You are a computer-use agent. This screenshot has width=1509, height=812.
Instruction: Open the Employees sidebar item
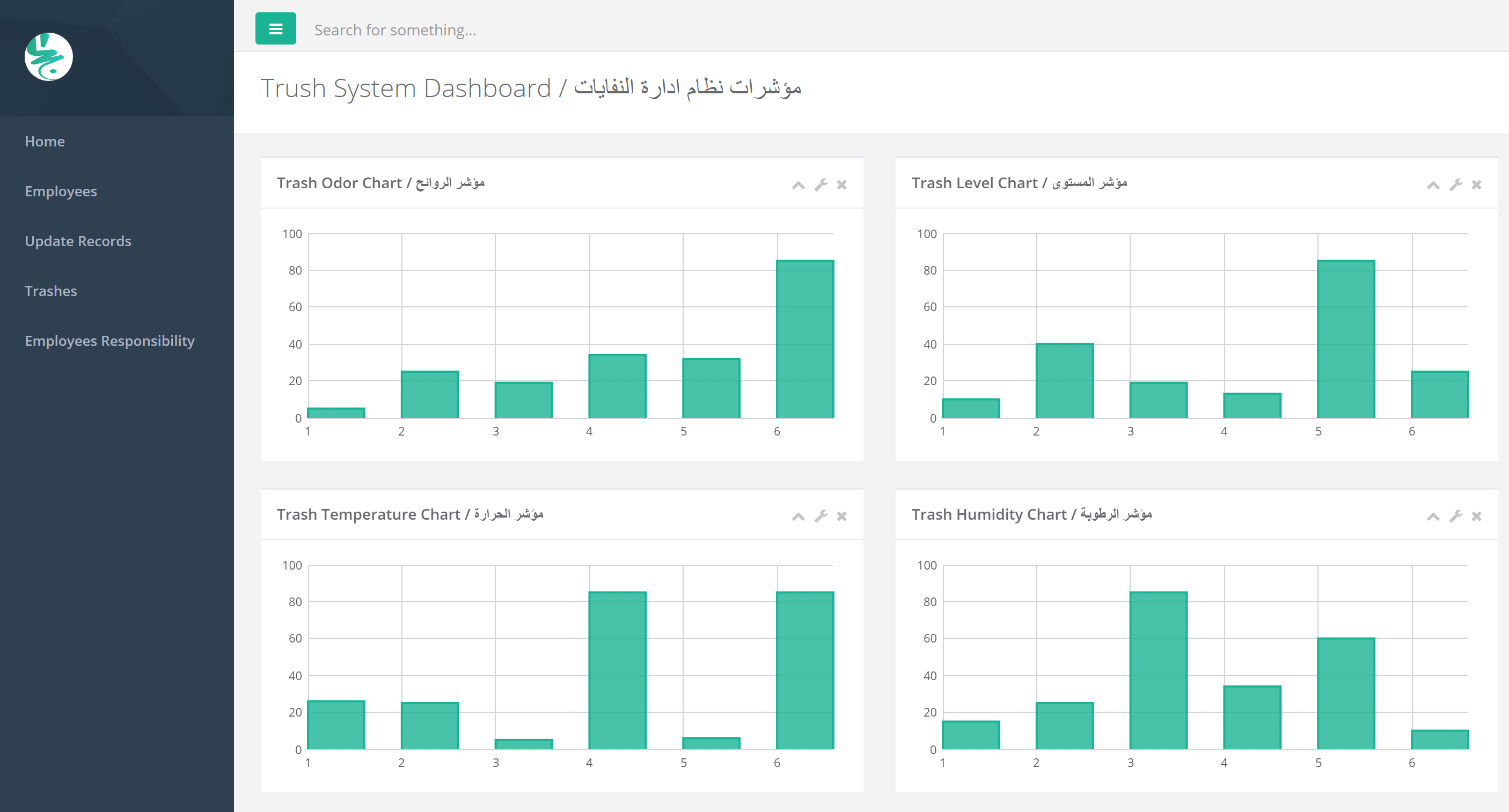[x=61, y=191]
